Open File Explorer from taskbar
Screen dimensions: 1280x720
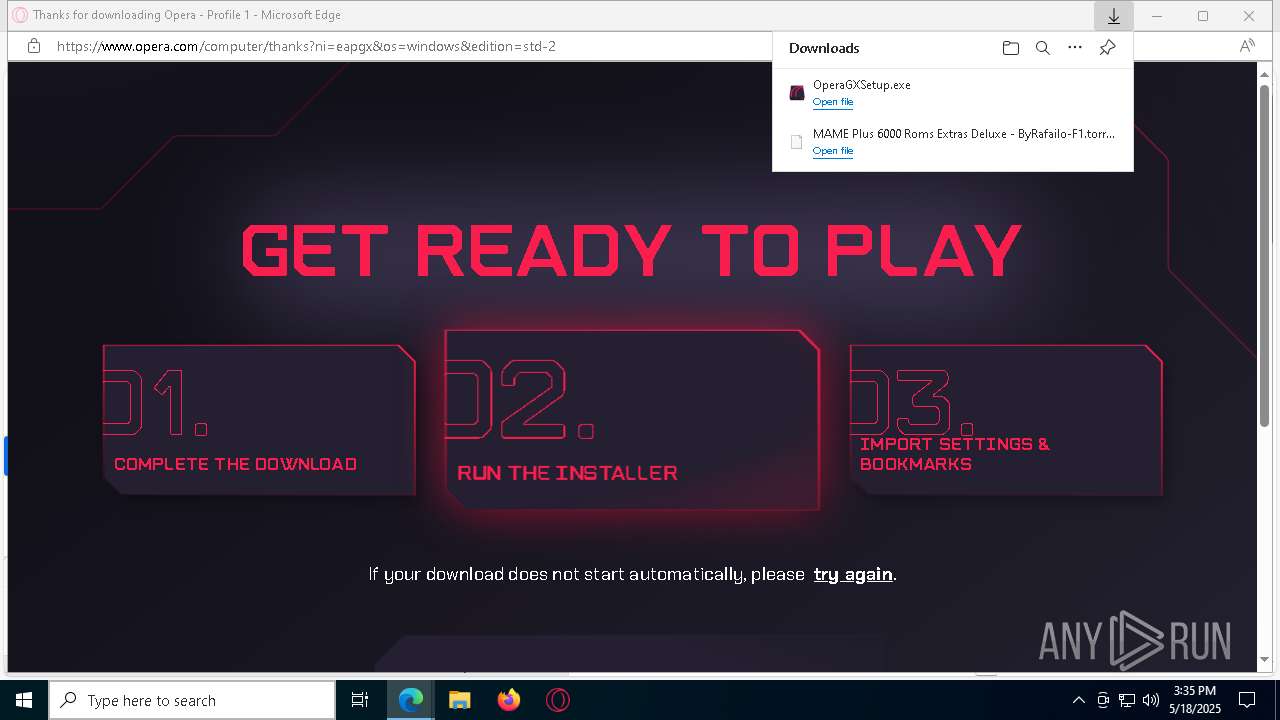click(x=459, y=700)
